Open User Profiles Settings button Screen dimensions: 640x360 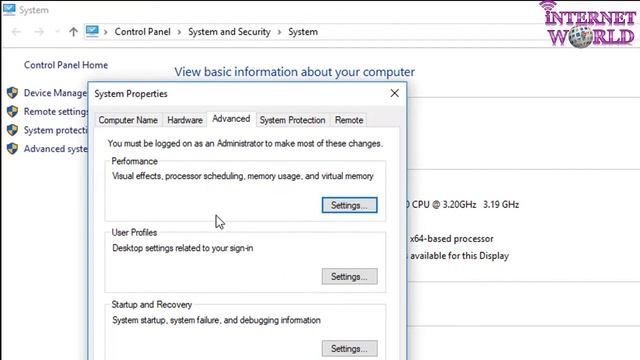click(349, 277)
